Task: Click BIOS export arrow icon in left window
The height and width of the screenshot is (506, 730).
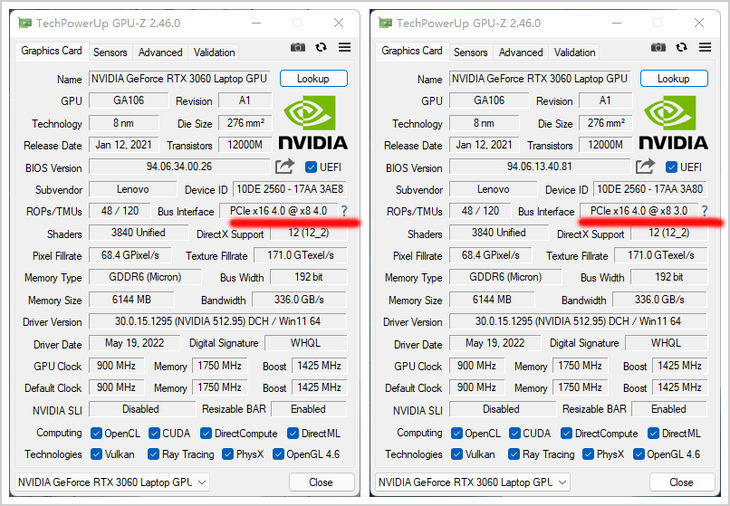Action: click(x=285, y=167)
